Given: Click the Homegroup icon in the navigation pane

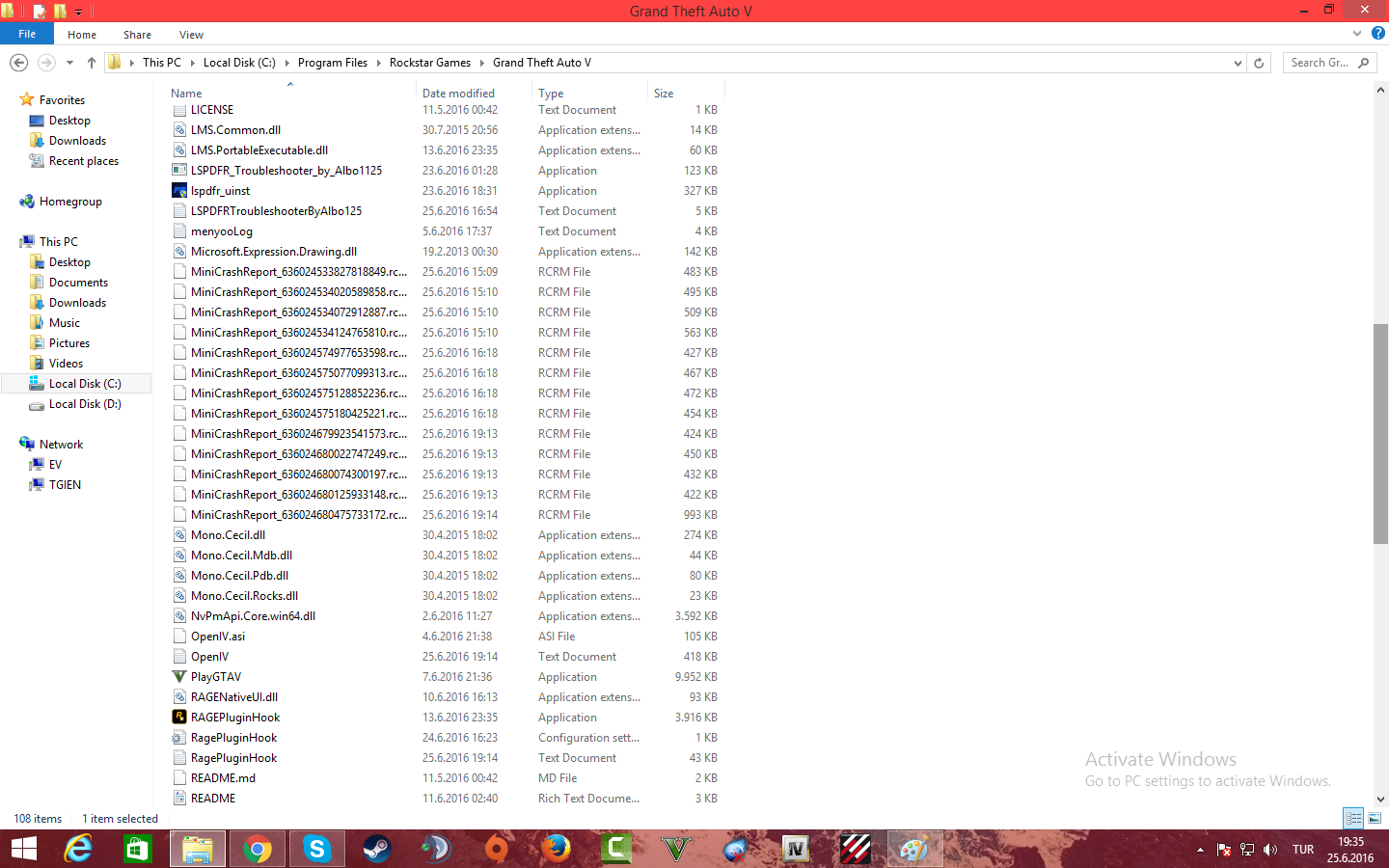Looking at the screenshot, I should tap(27, 202).
